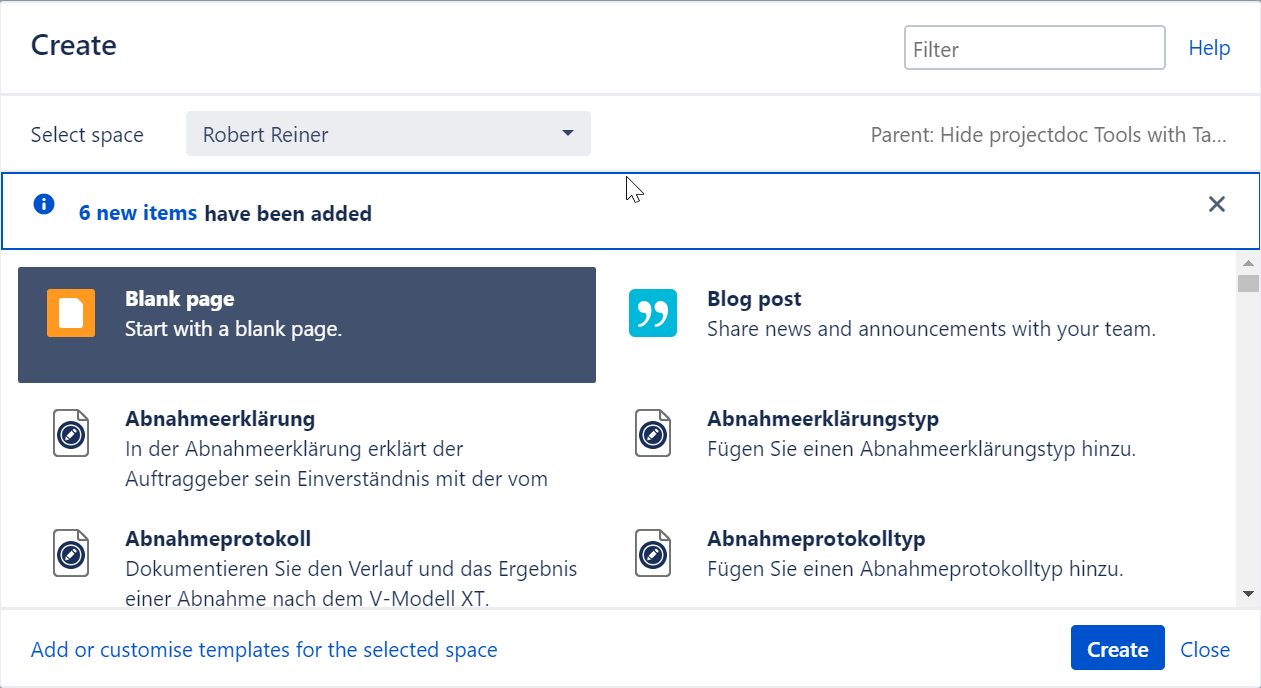Click the Abnahmeprotokolltyp document icon
The width and height of the screenshot is (1261, 688).
[x=652, y=553]
